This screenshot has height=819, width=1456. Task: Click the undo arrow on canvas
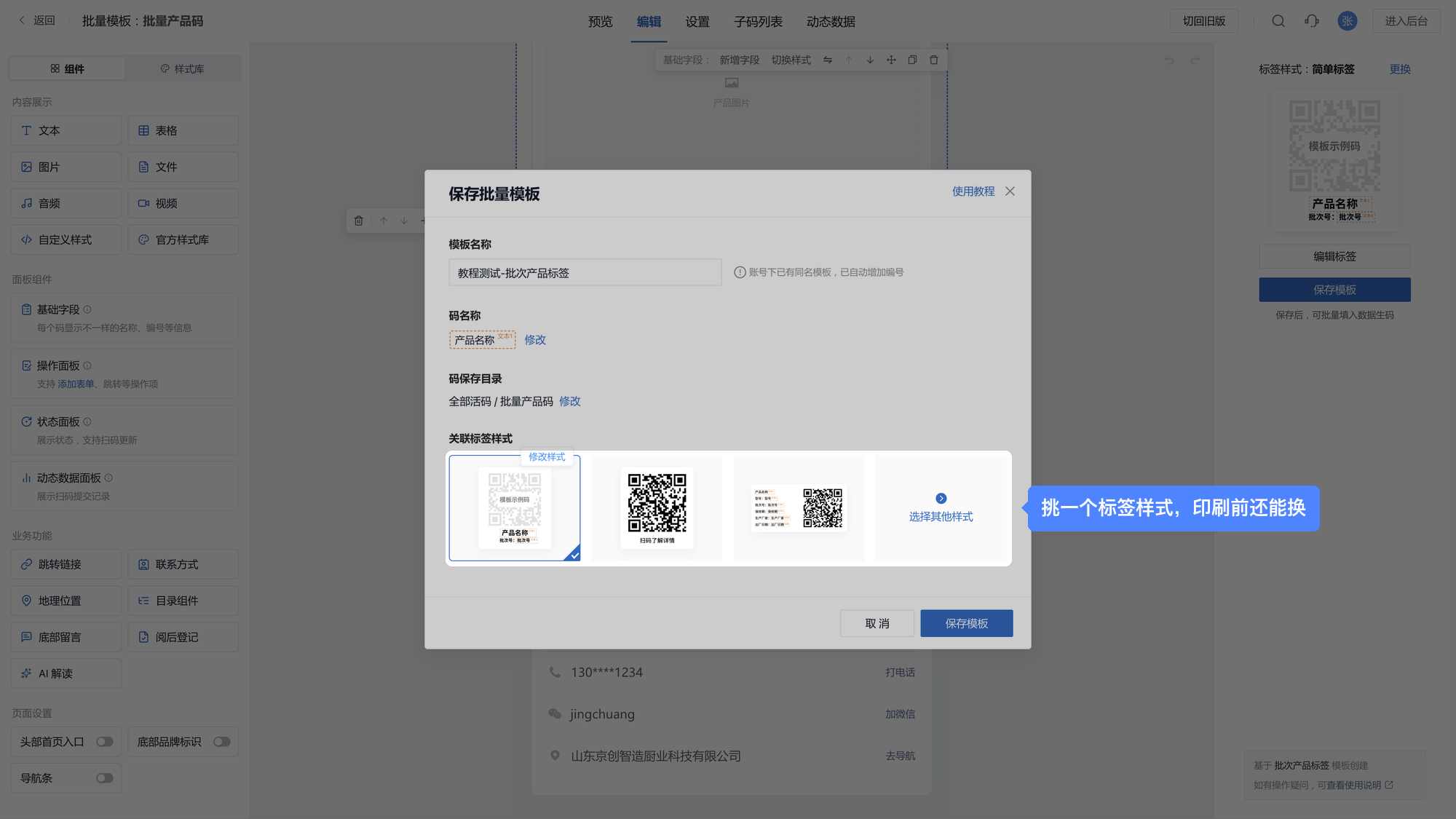(1169, 60)
